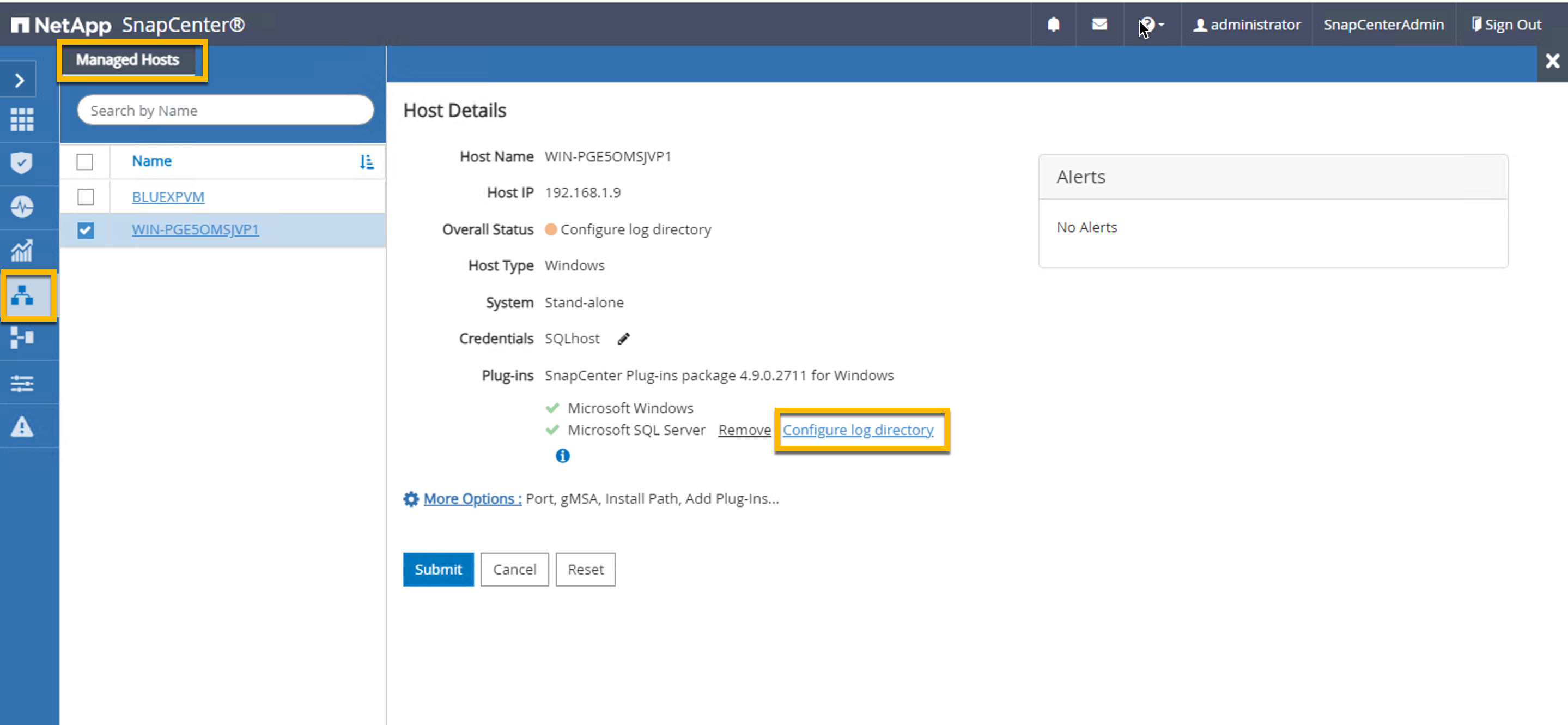Open the Dashboard grid icon in sidebar
Screen dimensions: 1568x725
(x=22, y=119)
